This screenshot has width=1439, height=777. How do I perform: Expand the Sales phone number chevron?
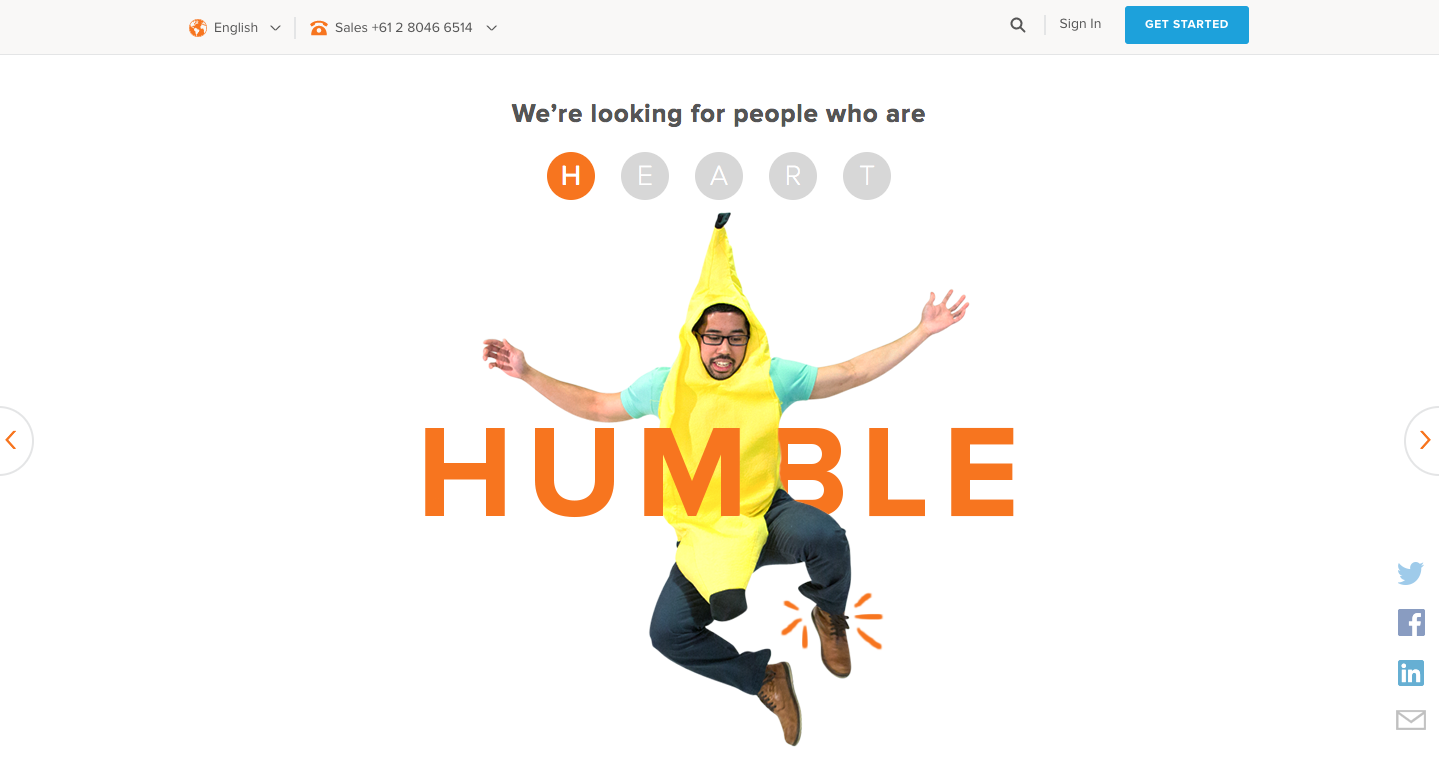click(x=491, y=28)
